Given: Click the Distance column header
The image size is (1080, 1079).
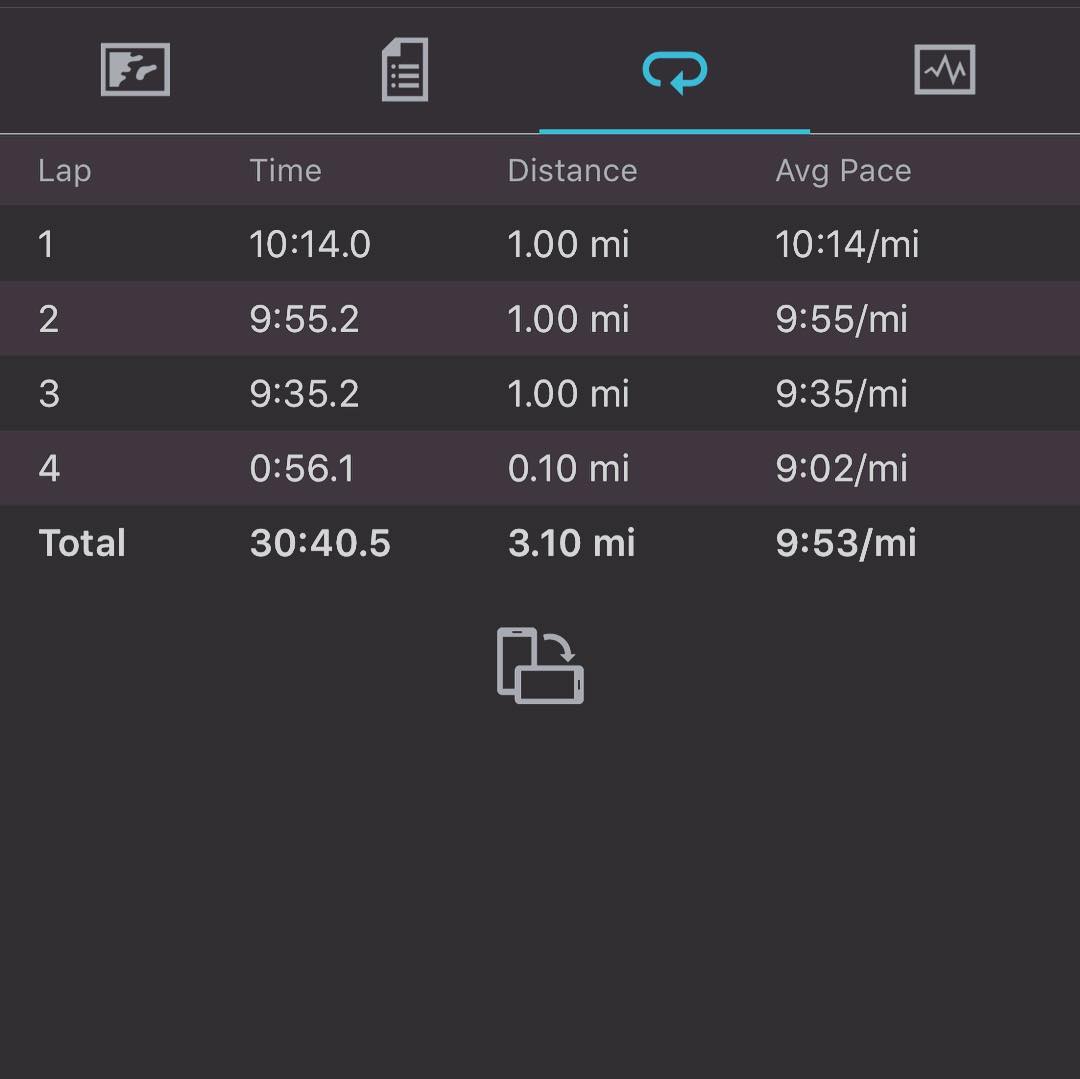Looking at the screenshot, I should [x=572, y=171].
